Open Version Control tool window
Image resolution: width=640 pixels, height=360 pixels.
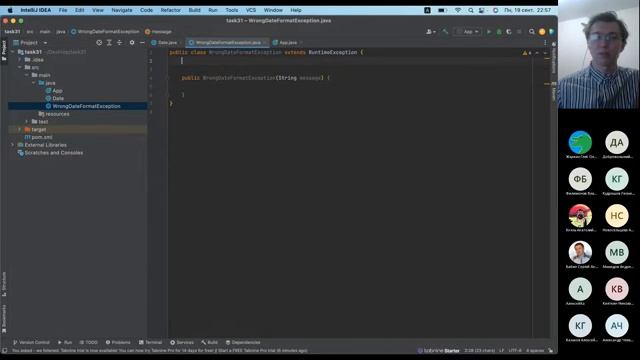click(31, 342)
